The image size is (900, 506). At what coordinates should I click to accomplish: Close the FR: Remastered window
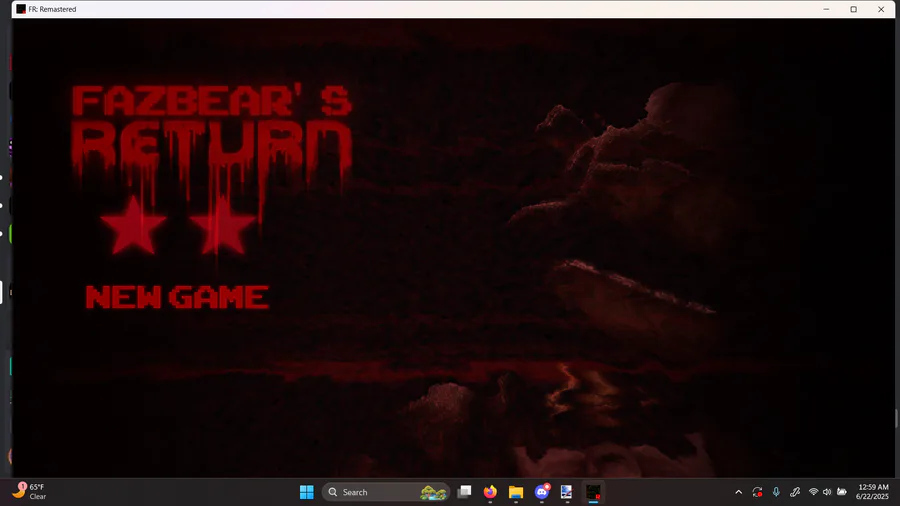tap(881, 9)
